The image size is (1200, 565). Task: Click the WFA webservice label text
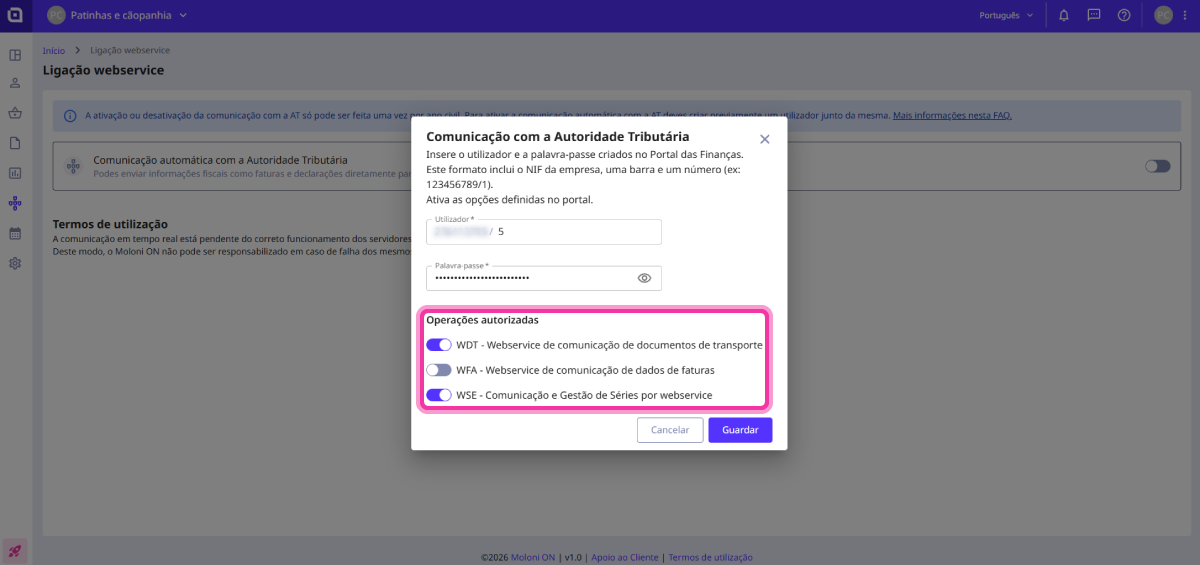585,370
